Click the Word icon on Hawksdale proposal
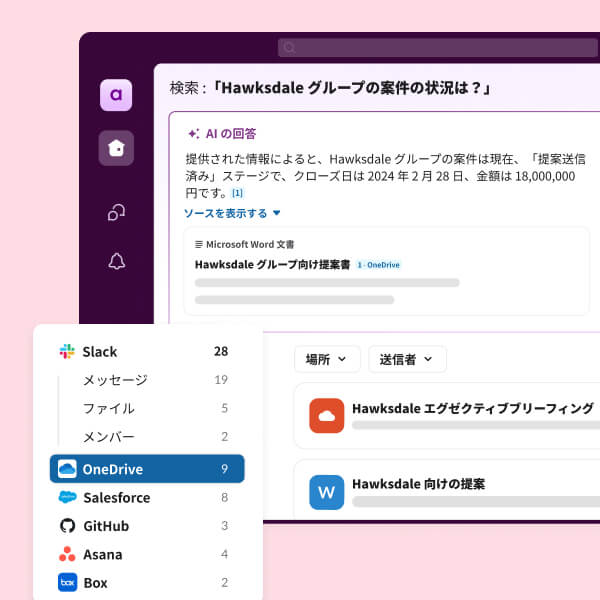The width and height of the screenshot is (600, 600). pos(326,491)
